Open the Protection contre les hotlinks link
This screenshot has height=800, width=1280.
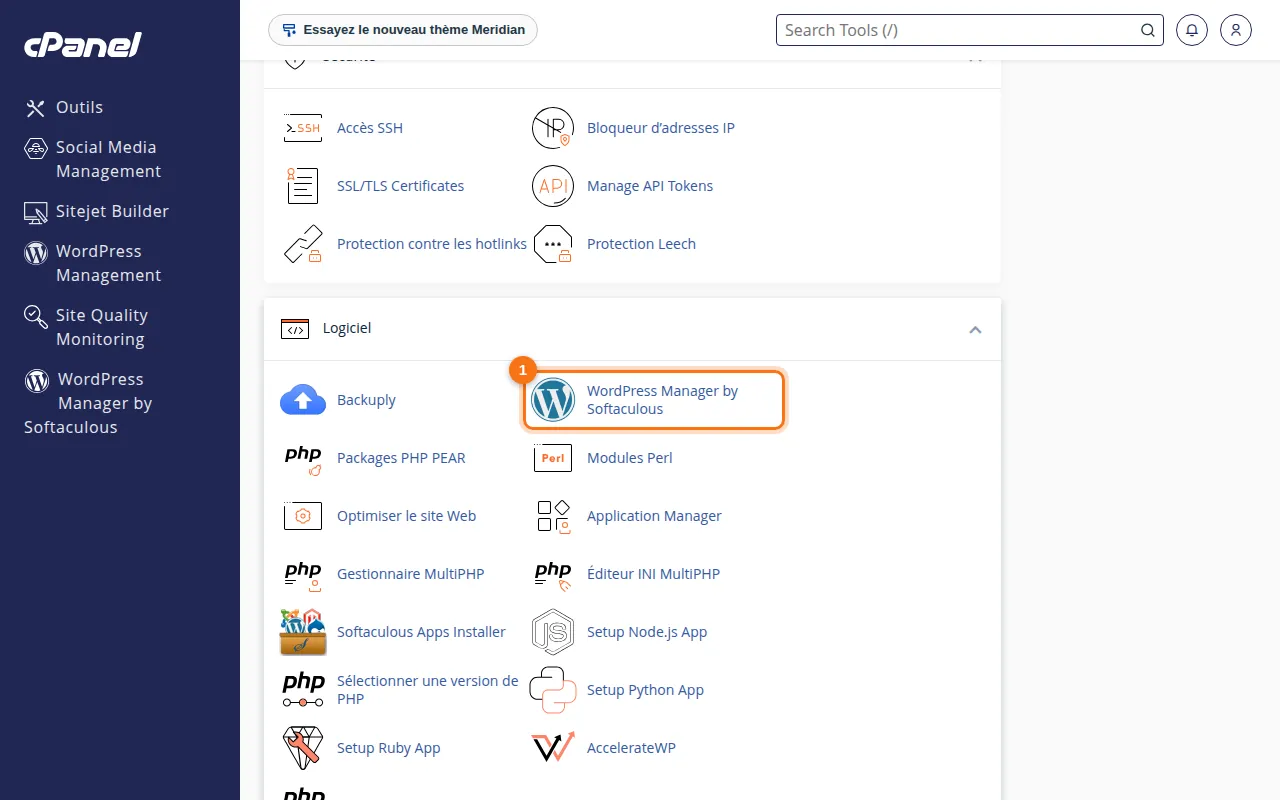432,244
